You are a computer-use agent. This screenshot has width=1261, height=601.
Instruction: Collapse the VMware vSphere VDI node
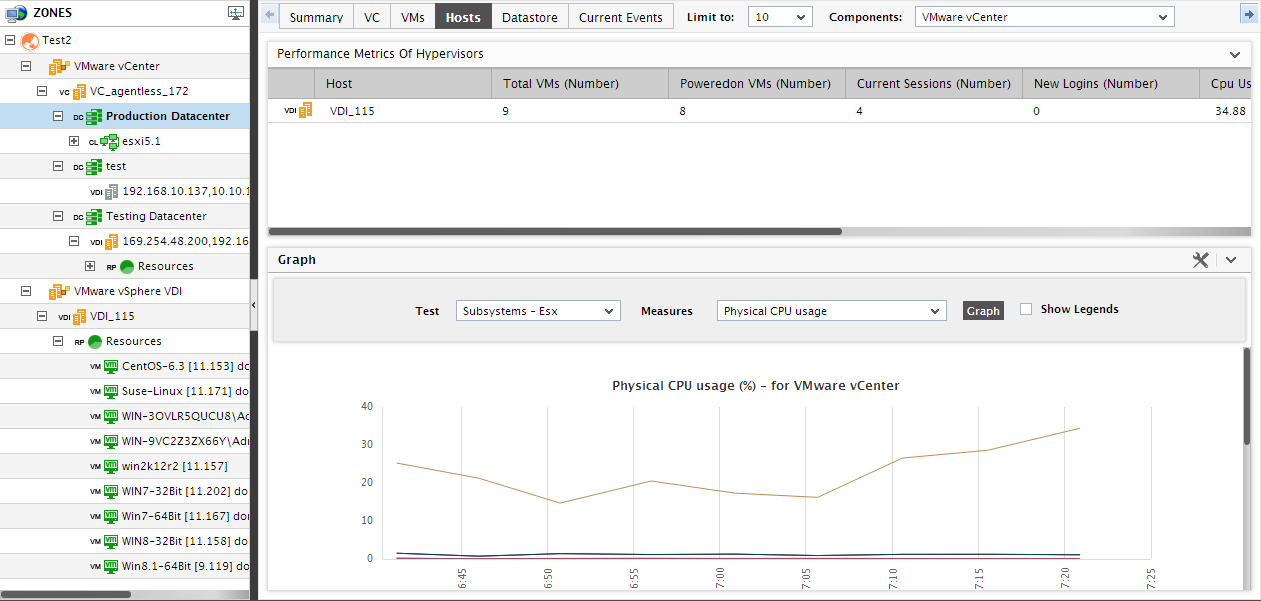tap(26, 291)
